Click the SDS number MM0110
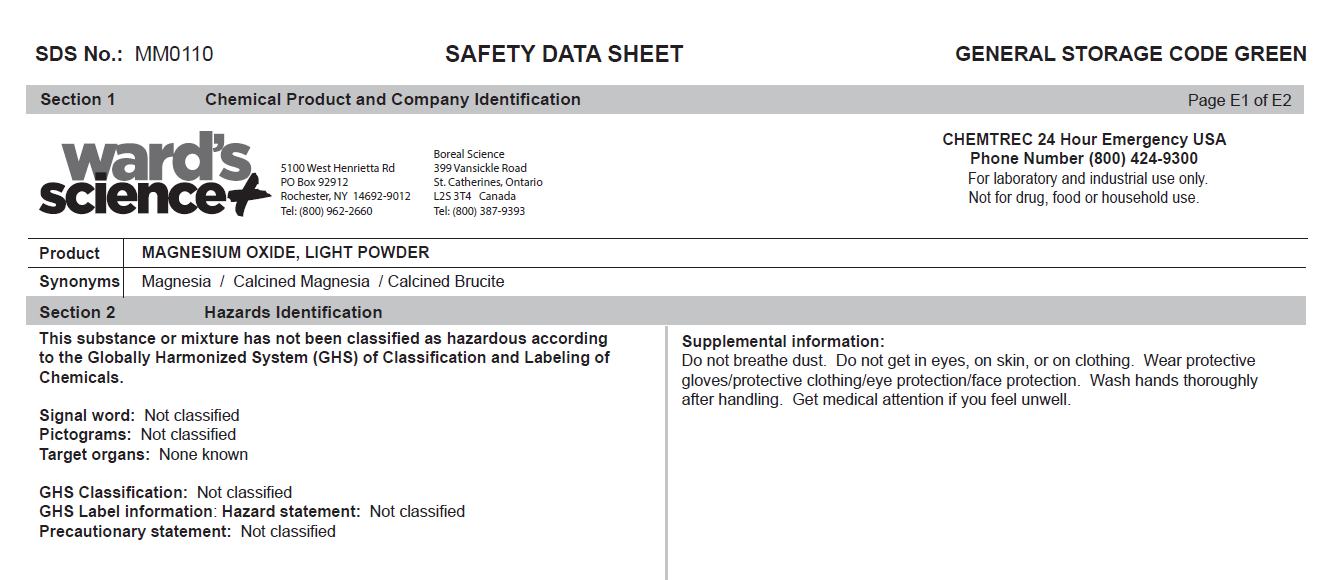This screenshot has width=1341, height=580. (x=174, y=54)
